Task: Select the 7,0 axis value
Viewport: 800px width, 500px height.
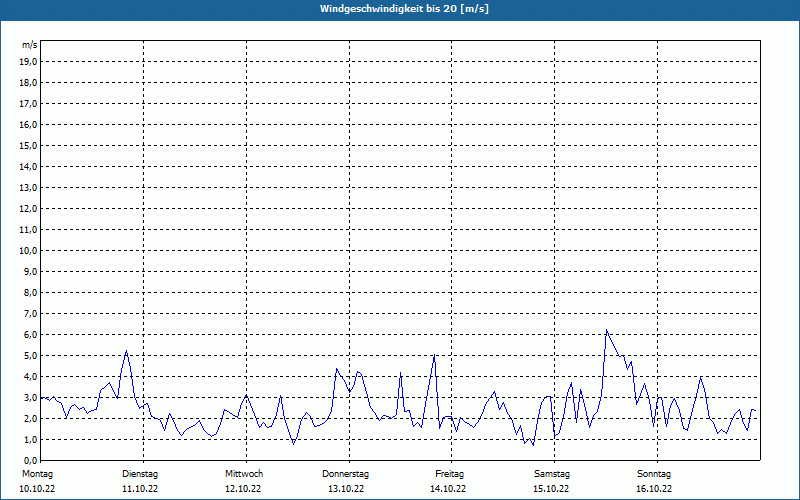Action: click(x=30, y=313)
